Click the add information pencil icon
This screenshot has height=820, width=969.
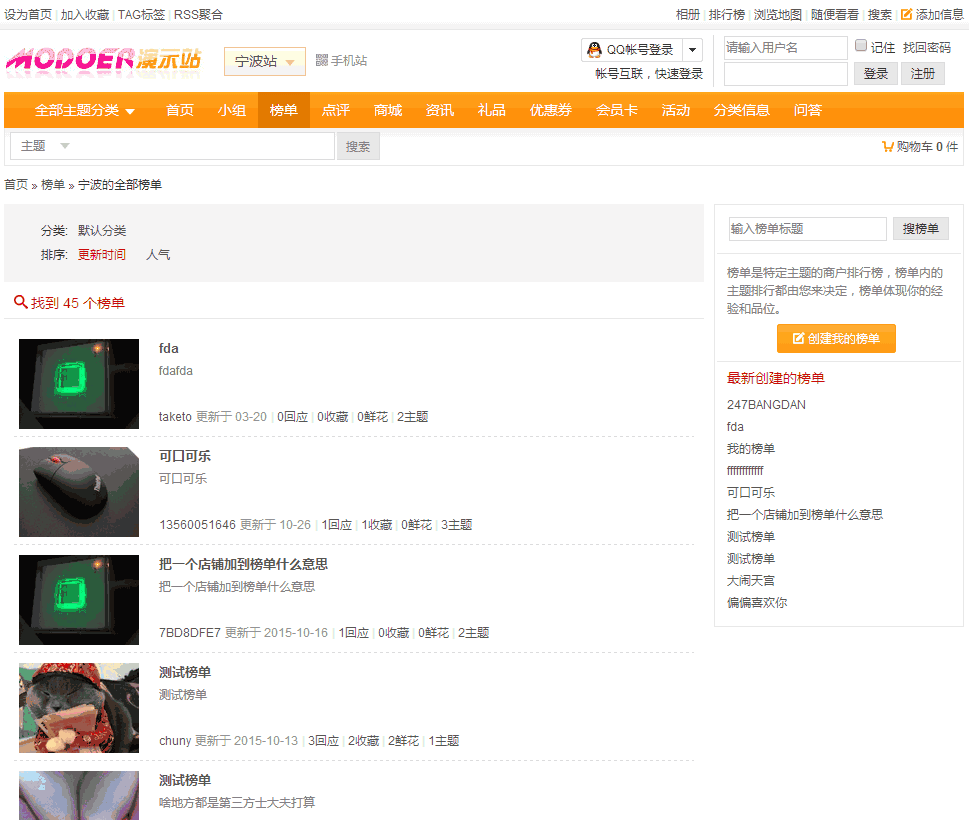(906, 15)
